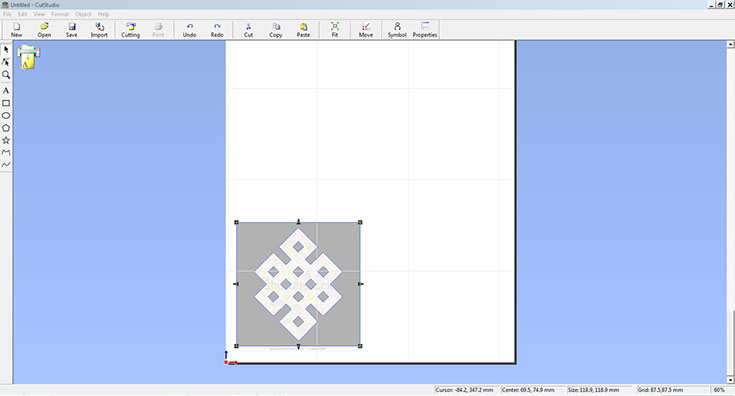Open the View menu
The image size is (735, 396).
click(x=39, y=14)
